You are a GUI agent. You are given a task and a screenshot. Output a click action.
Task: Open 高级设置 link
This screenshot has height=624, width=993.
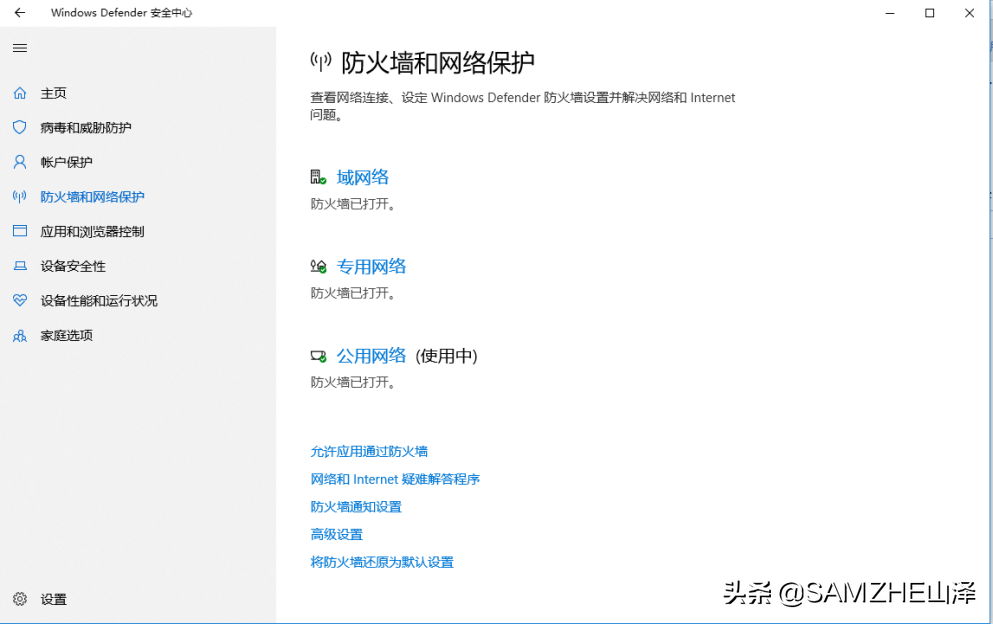pos(336,535)
